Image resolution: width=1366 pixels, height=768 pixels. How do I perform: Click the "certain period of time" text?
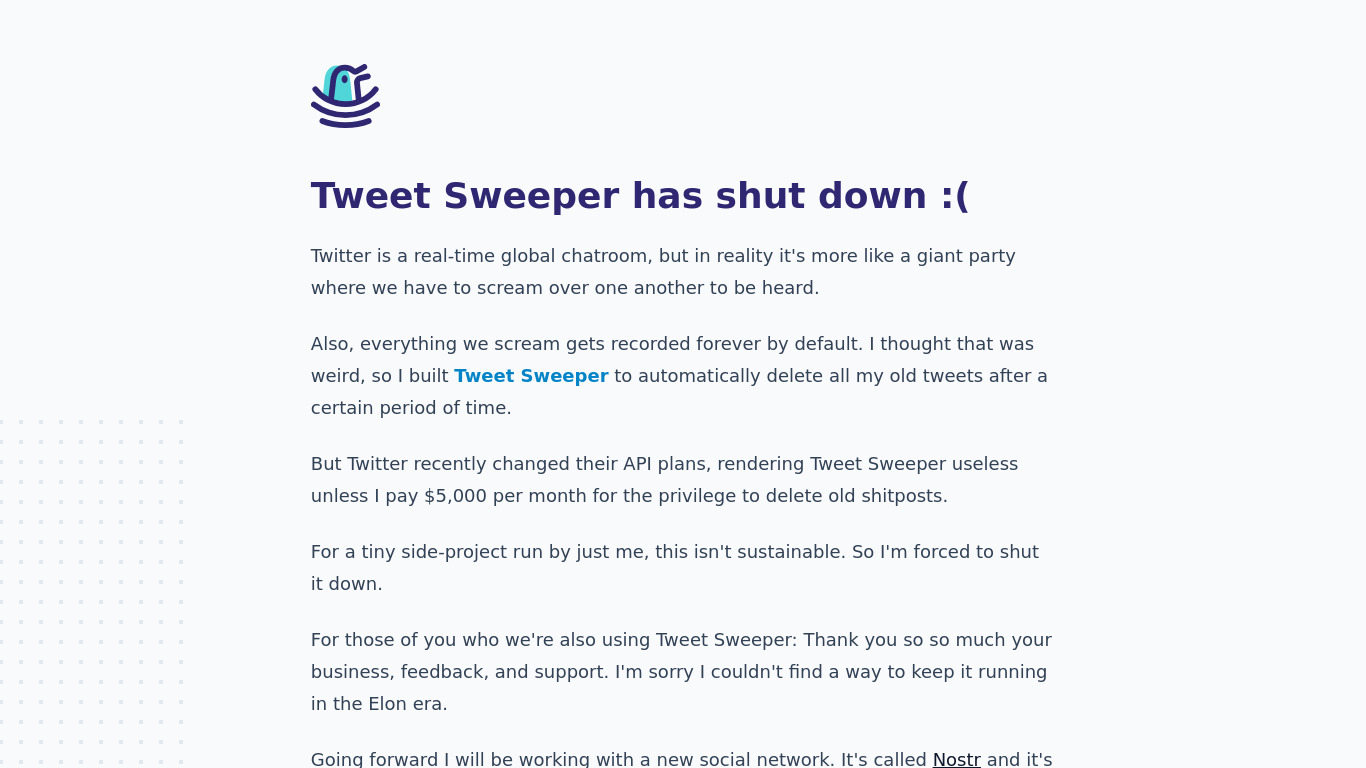410,408
